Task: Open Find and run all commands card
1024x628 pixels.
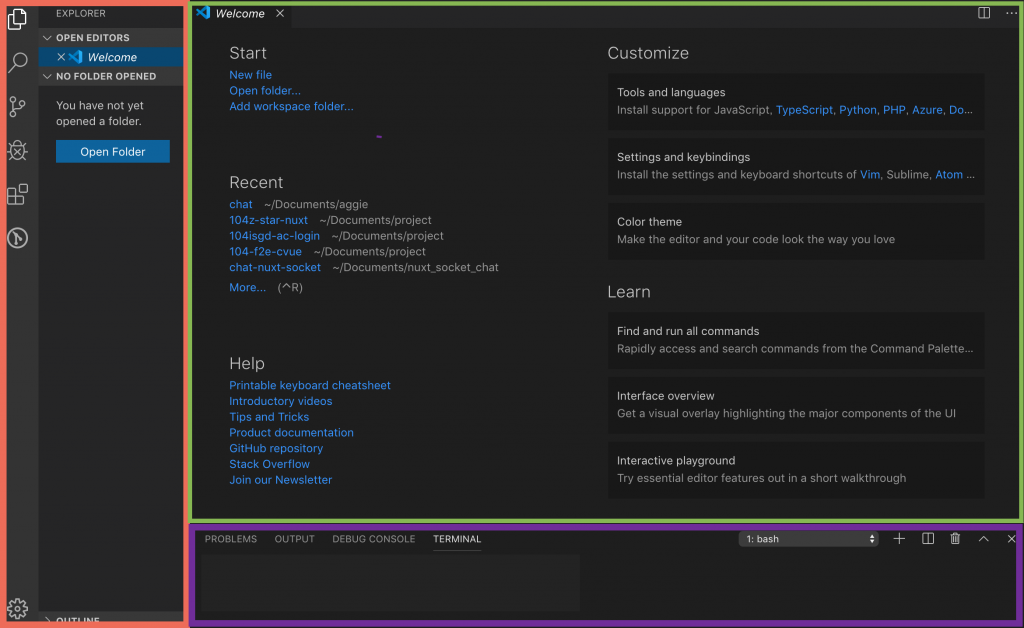Action: 795,339
